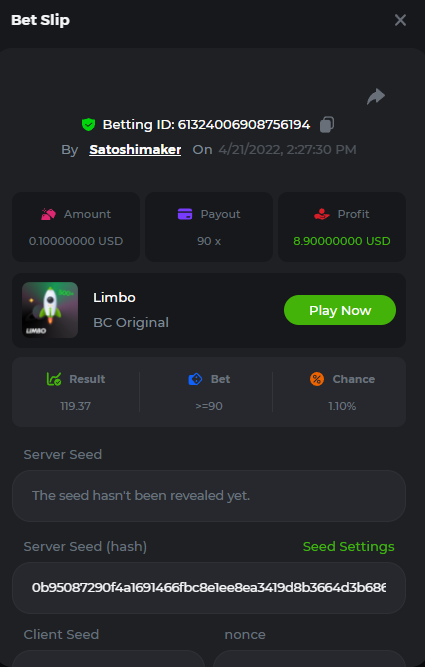Click the pink Amount money bag icon

click(x=48, y=214)
